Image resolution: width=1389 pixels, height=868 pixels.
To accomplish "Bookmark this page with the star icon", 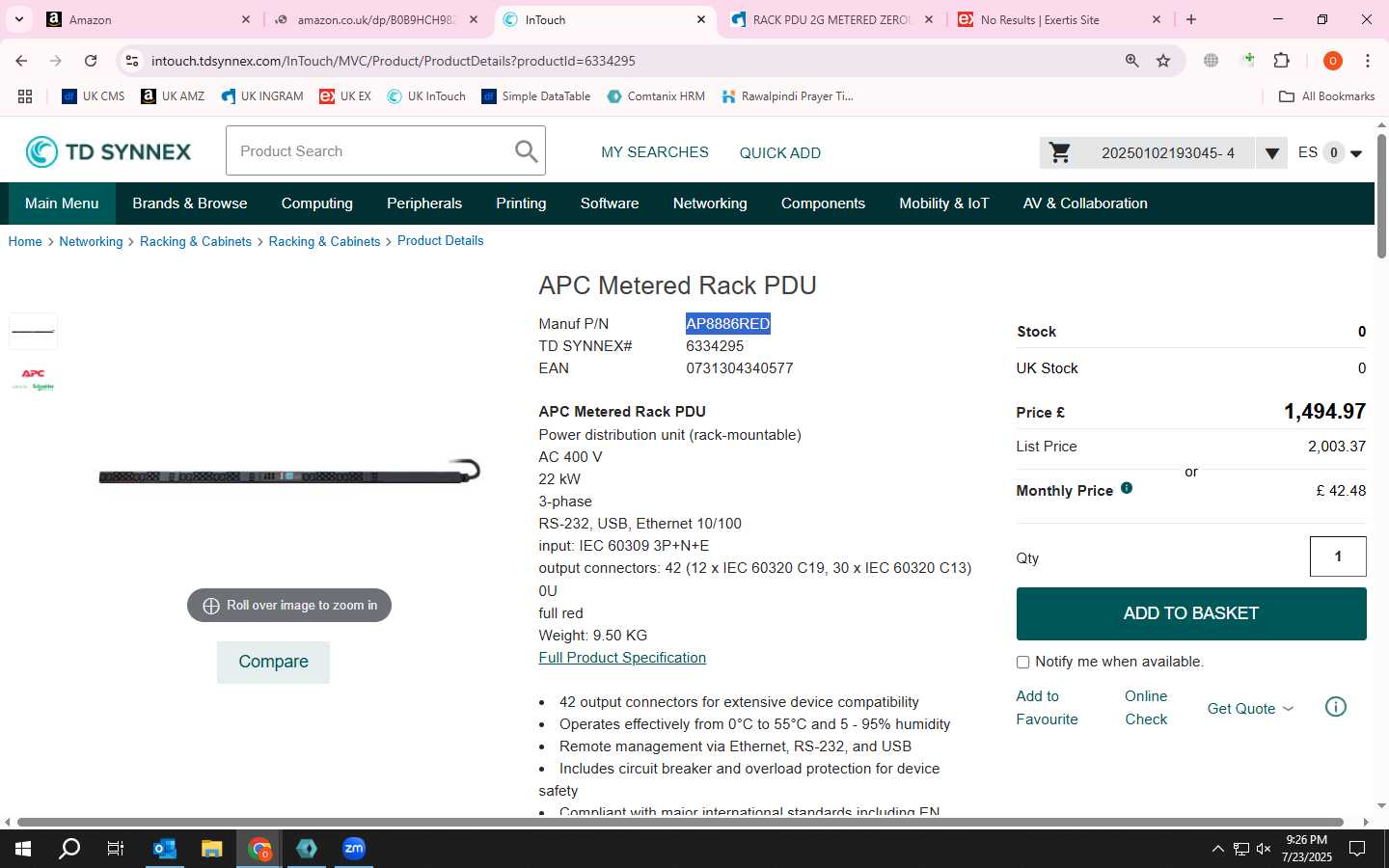I will click(x=1163, y=61).
